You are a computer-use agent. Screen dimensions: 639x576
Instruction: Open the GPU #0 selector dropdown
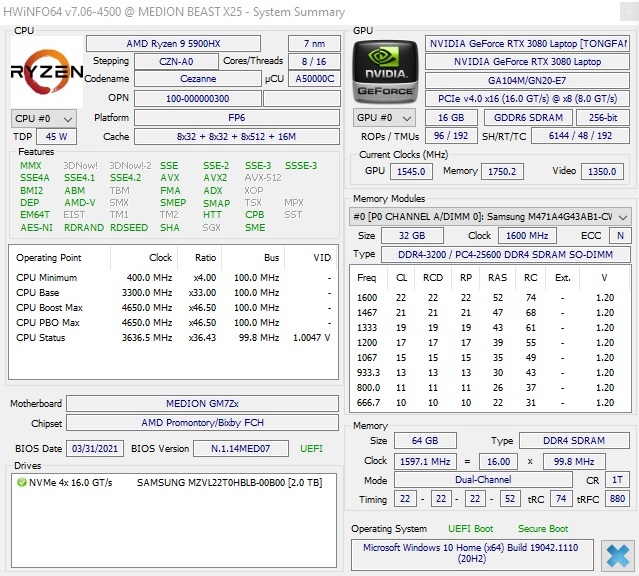tap(385, 118)
